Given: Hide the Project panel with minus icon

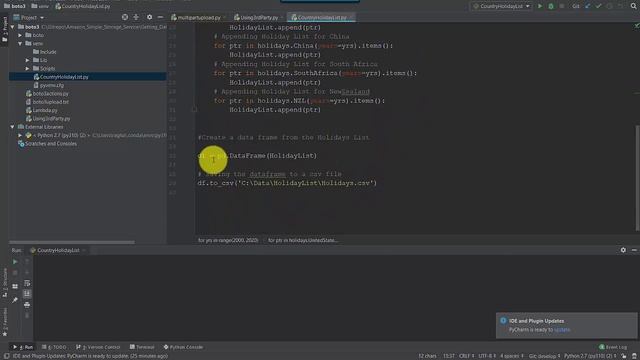Looking at the screenshot, I should (160, 17).
